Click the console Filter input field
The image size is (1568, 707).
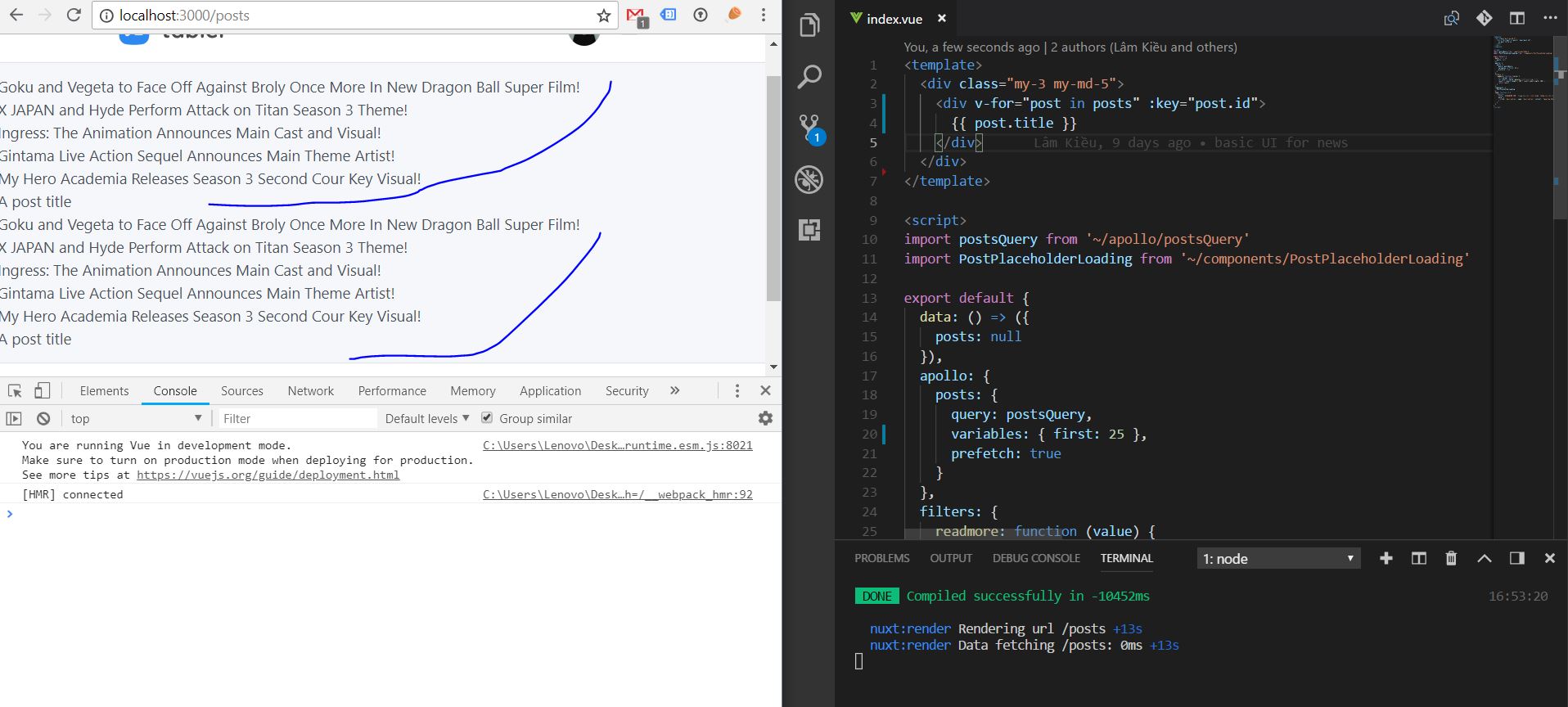click(297, 418)
